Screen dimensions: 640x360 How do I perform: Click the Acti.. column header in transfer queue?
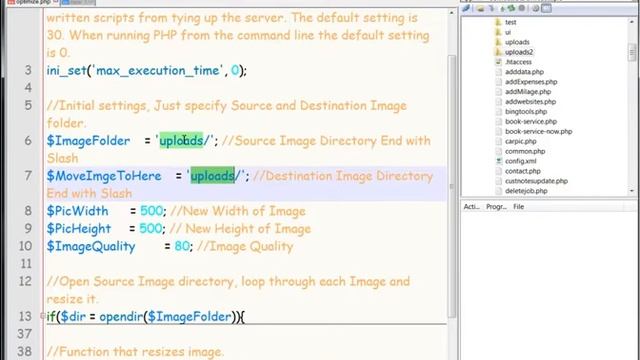click(472, 207)
